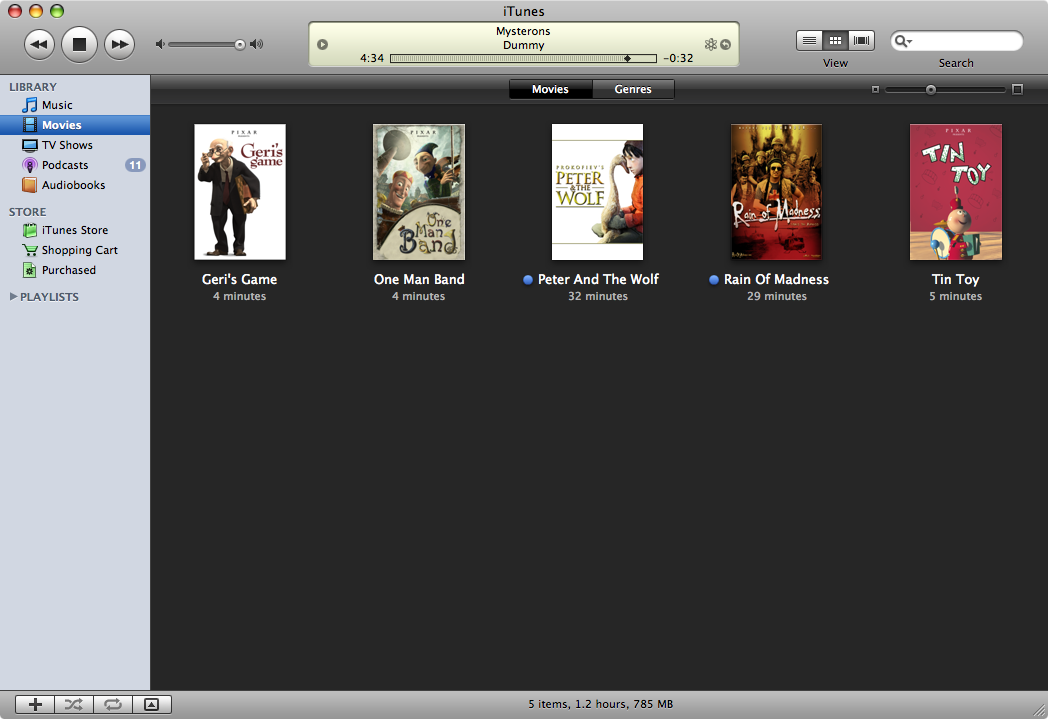This screenshot has height=719, width=1048.
Task: Seek within the Mysterons progress bar
Action: point(523,59)
